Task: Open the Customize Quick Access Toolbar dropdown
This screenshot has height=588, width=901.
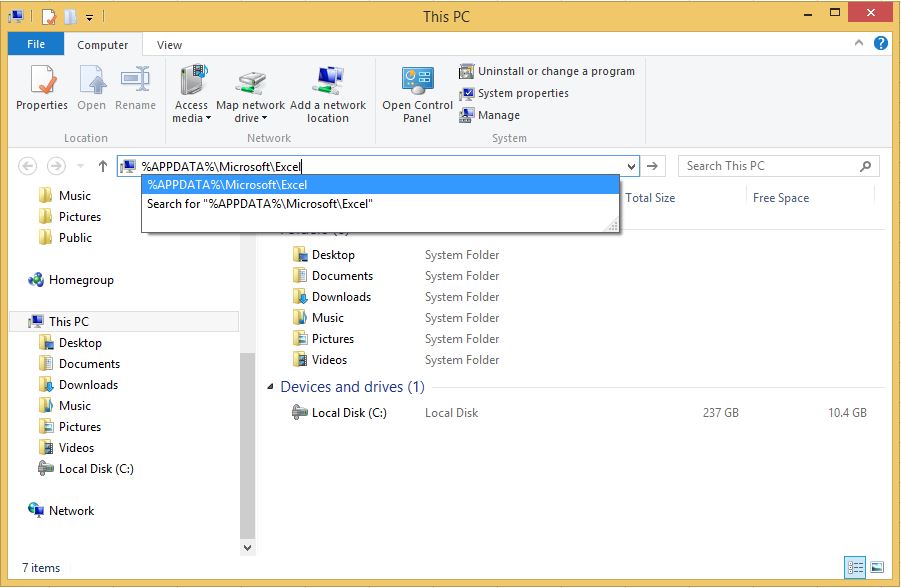Action: pos(89,17)
